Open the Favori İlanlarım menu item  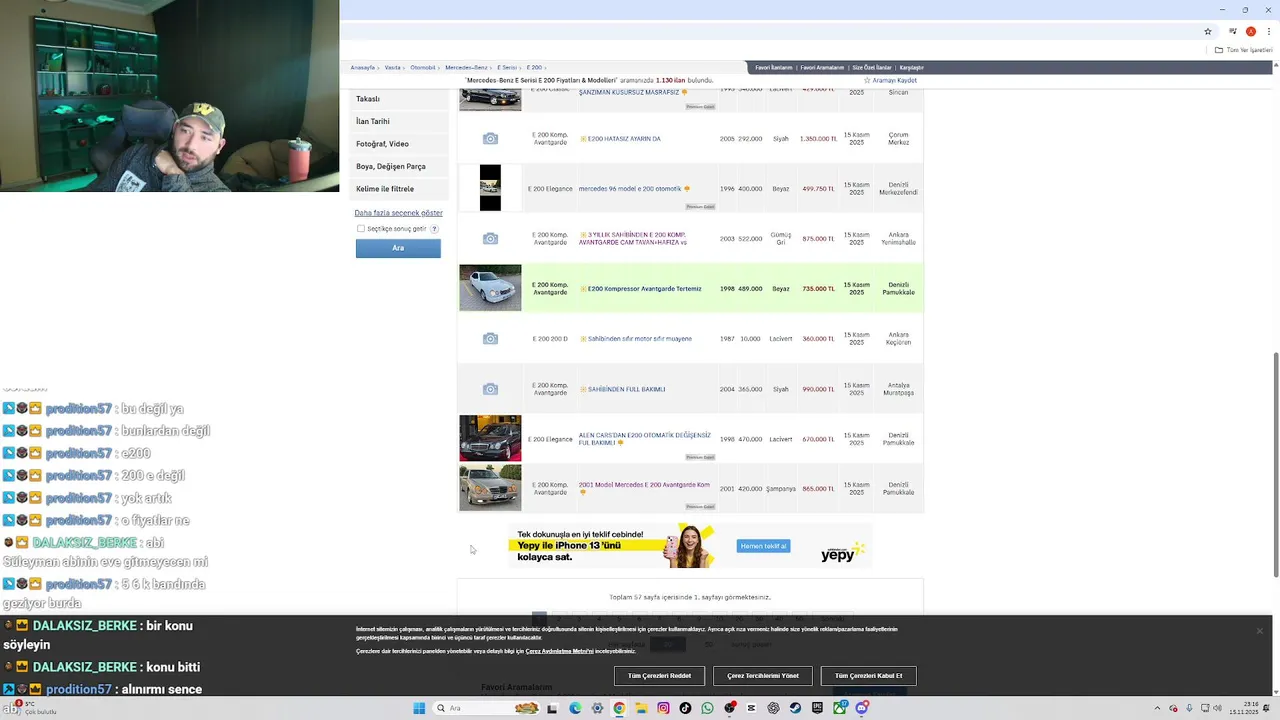pos(774,67)
